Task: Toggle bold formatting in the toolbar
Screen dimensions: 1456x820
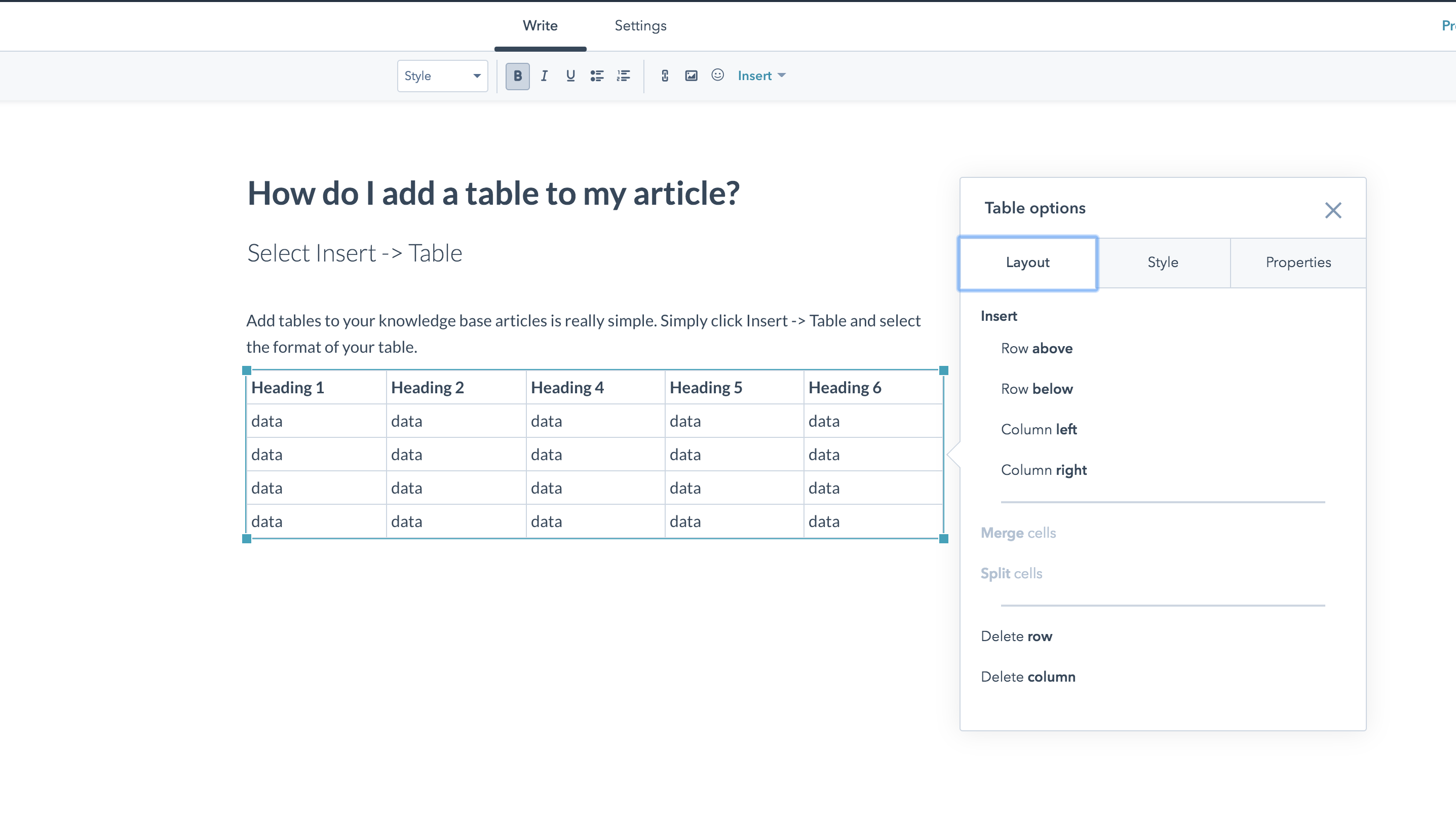Action: [517, 76]
